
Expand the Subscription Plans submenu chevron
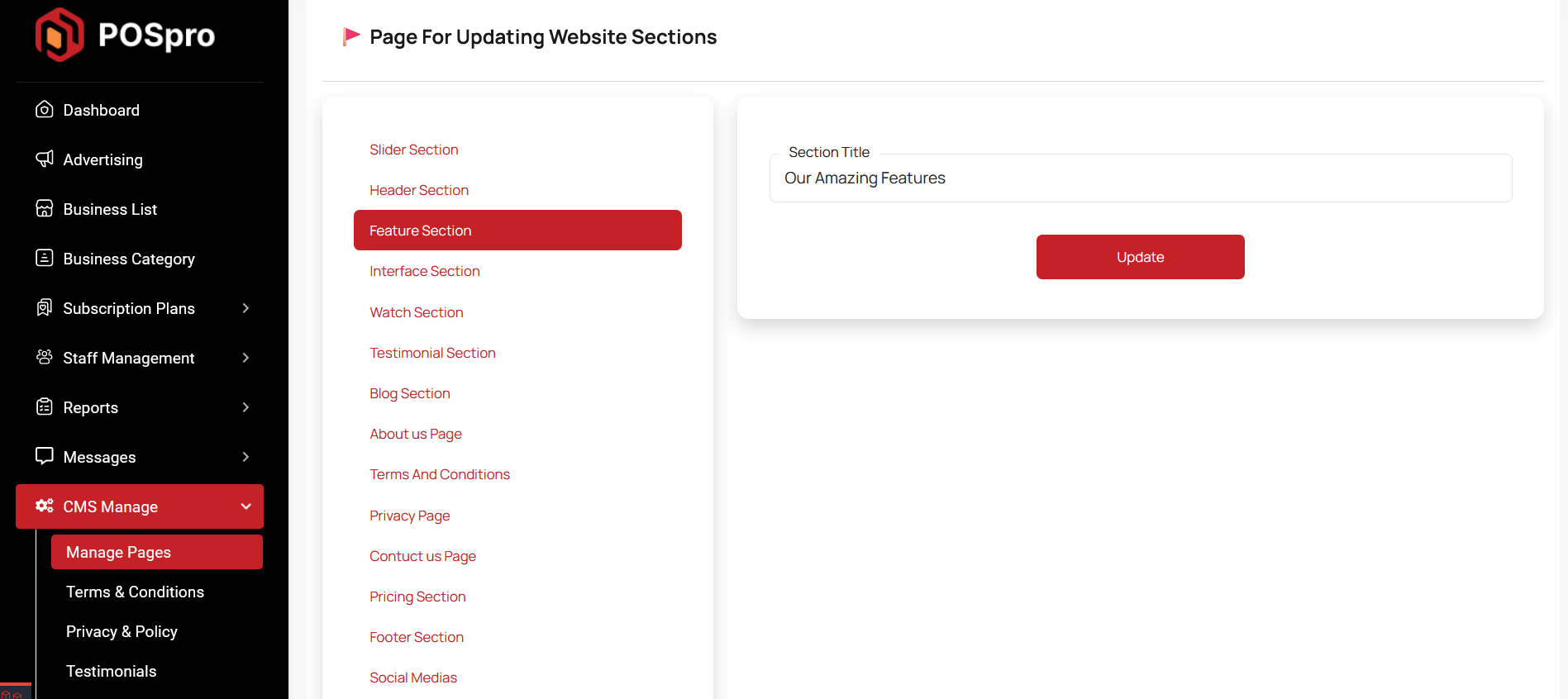tap(245, 308)
